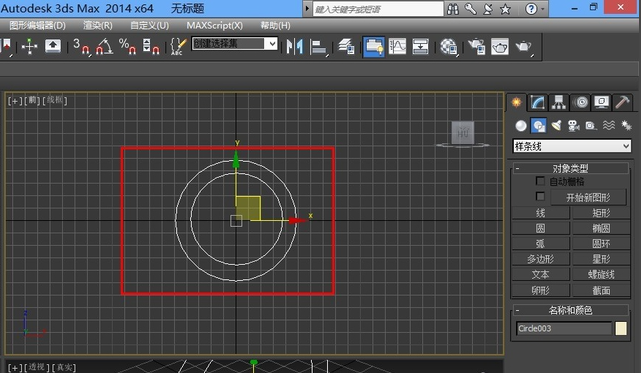Open the Layer Manager icon
This screenshot has height=373, width=641.
point(346,46)
